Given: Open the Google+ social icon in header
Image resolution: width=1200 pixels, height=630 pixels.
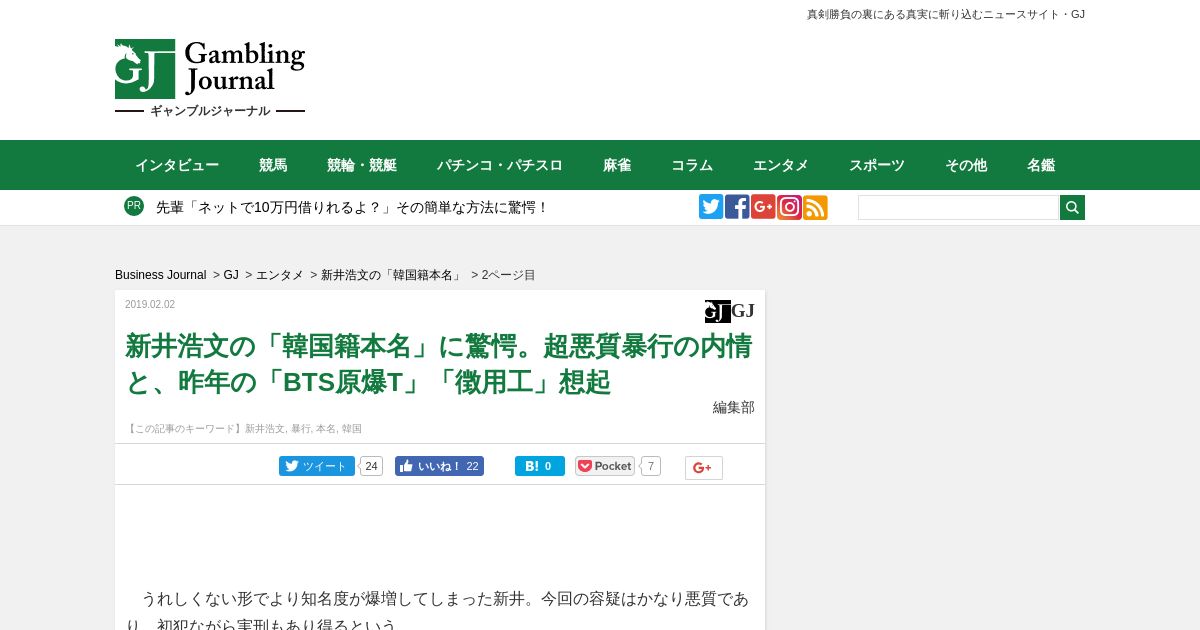Looking at the screenshot, I should tap(763, 207).
